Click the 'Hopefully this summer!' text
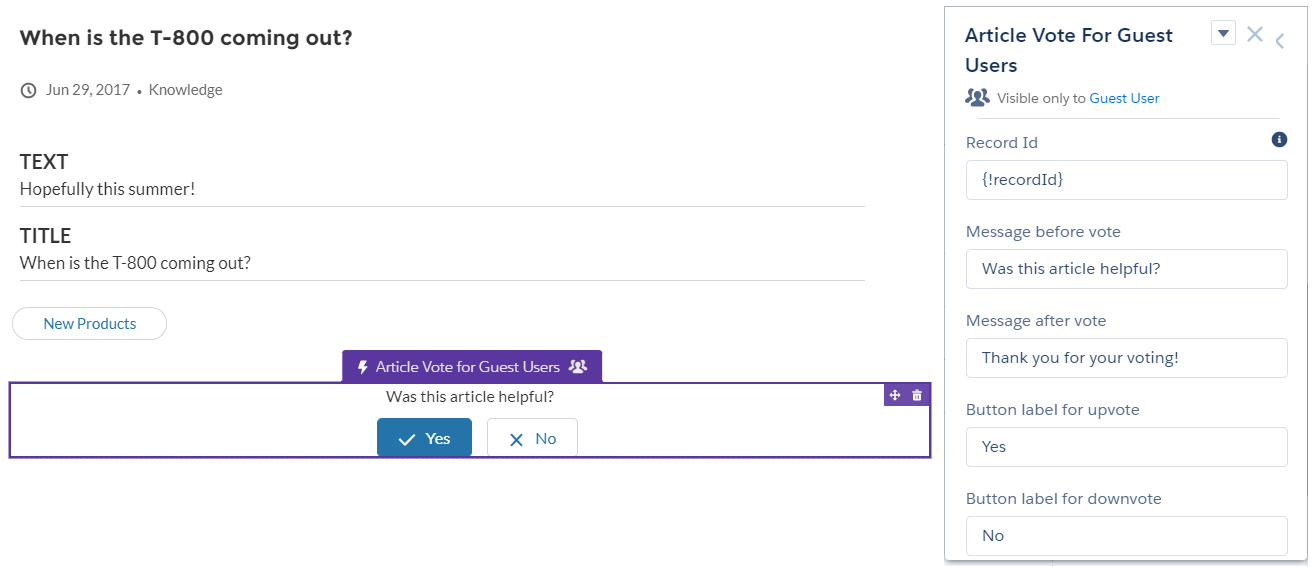1313x567 pixels. point(107,188)
